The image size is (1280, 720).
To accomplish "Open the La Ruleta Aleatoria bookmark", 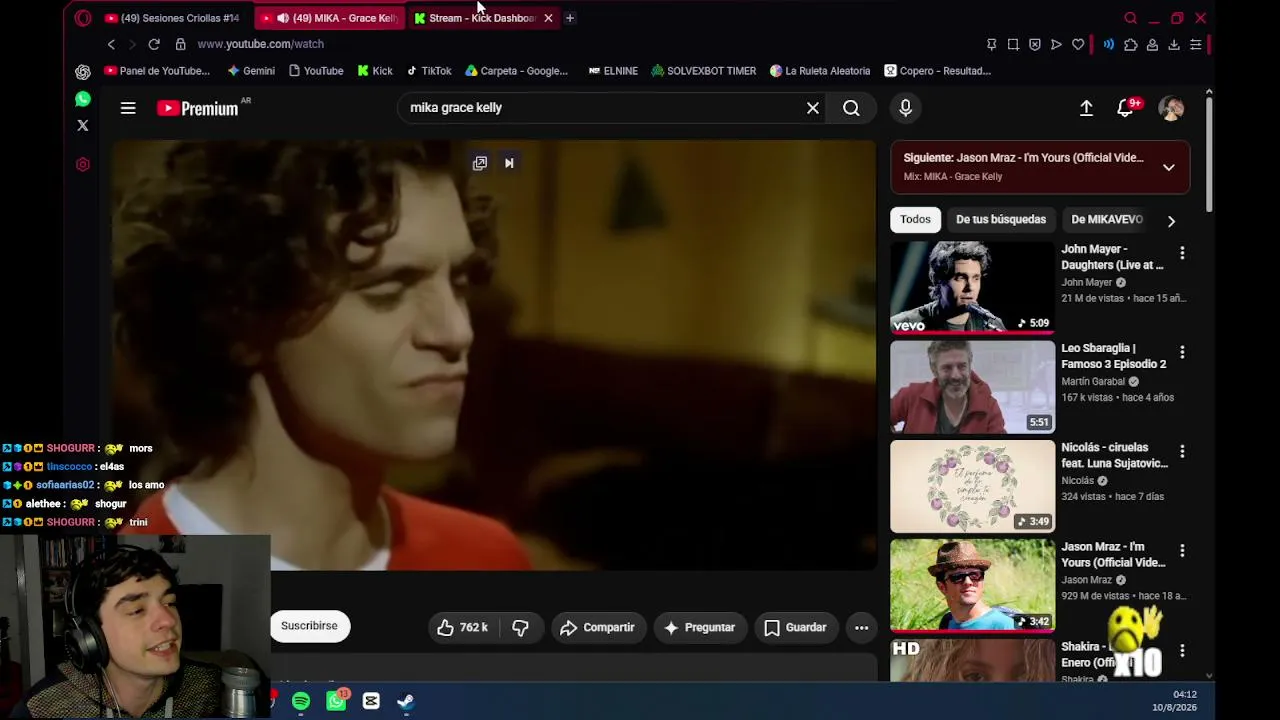I will [820, 71].
